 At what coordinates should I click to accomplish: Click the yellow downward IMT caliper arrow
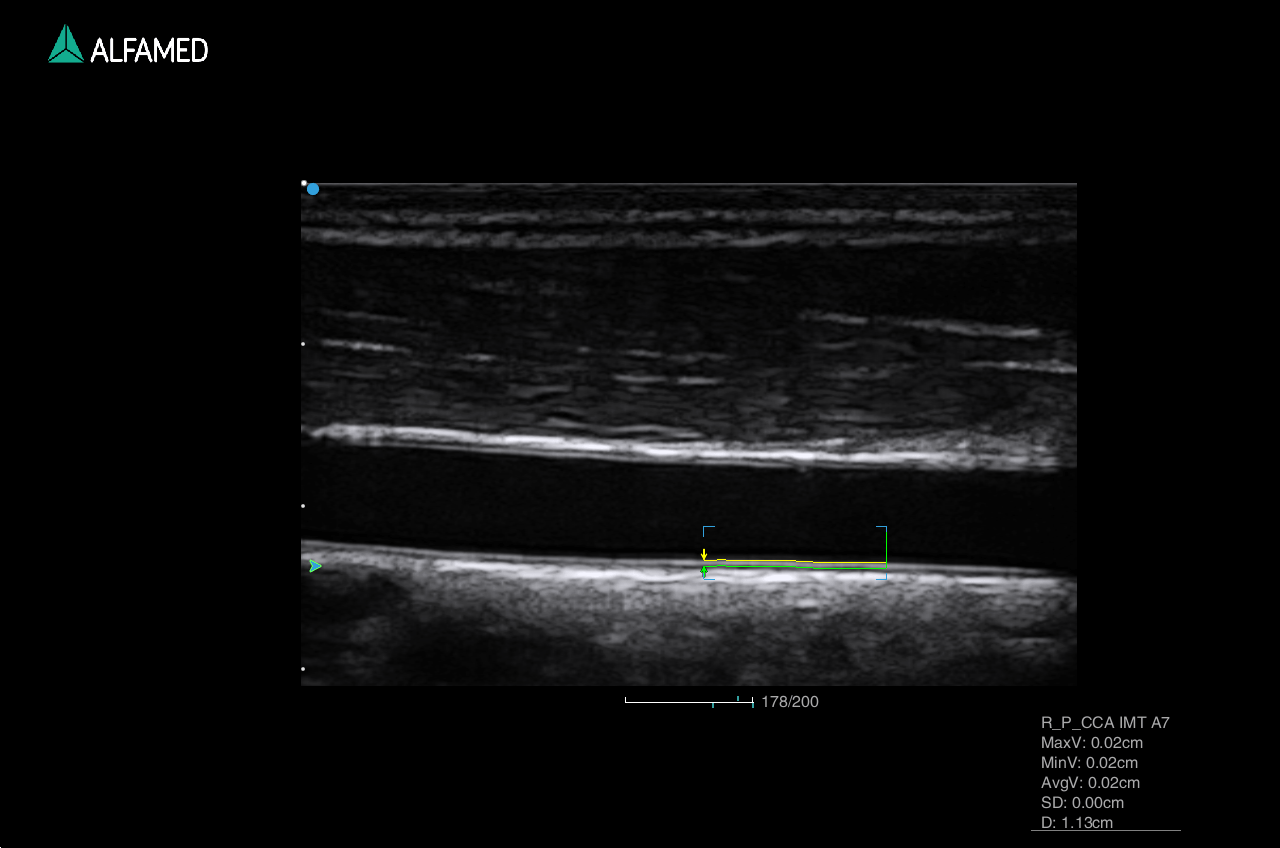(x=704, y=554)
